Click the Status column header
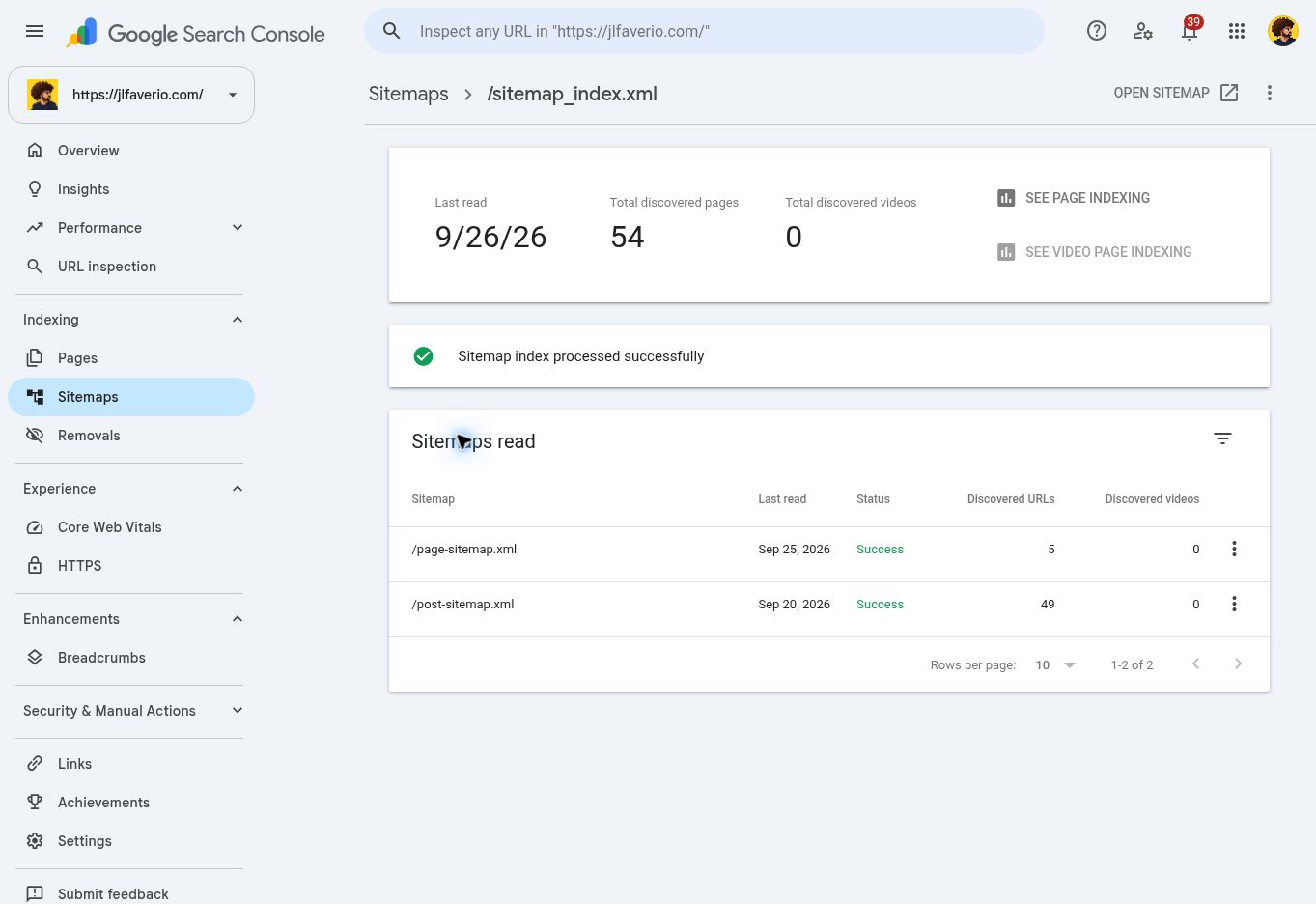Screen dimensions: 1316x904 (x=873, y=499)
